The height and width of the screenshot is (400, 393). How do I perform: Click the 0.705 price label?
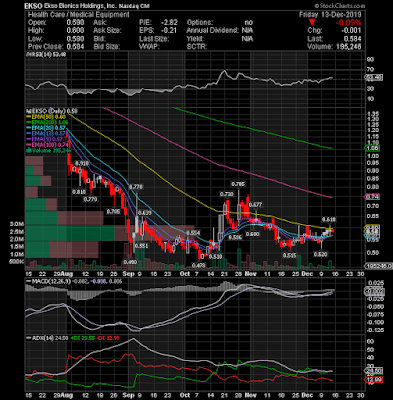[113, 211]
